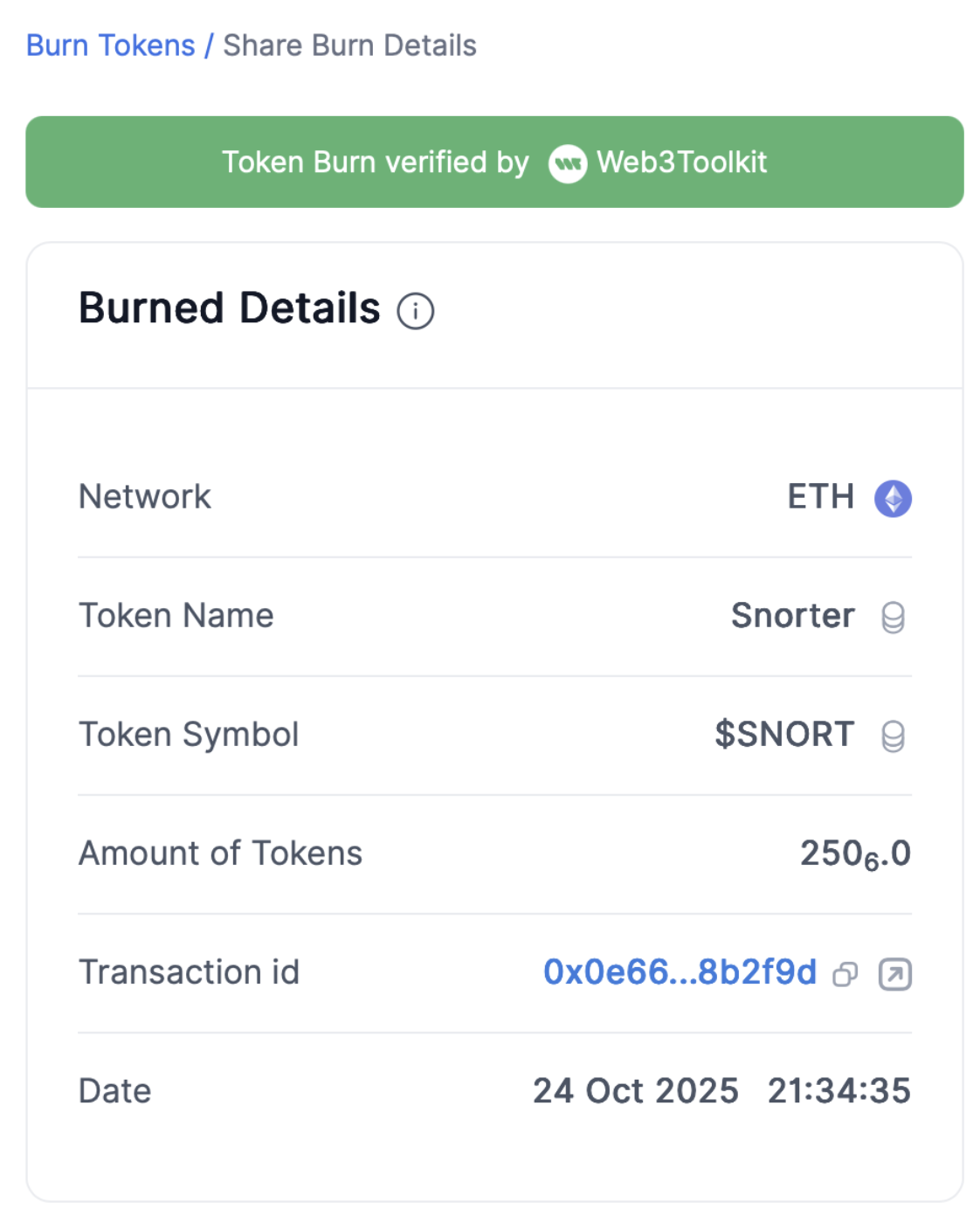Screen dimensions: 980x1223
Task: Click the Ethereum network icon
Action: [893, 499]
